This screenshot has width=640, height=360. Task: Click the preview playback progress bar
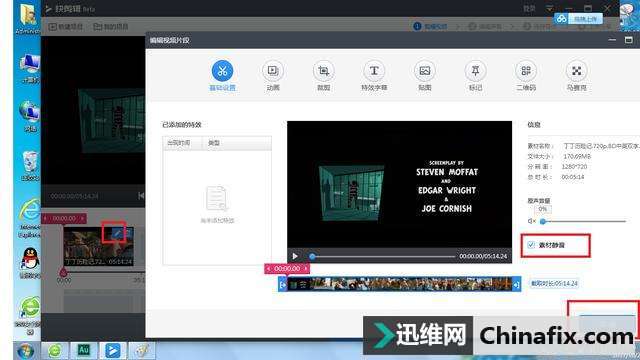tap(384, 256)
